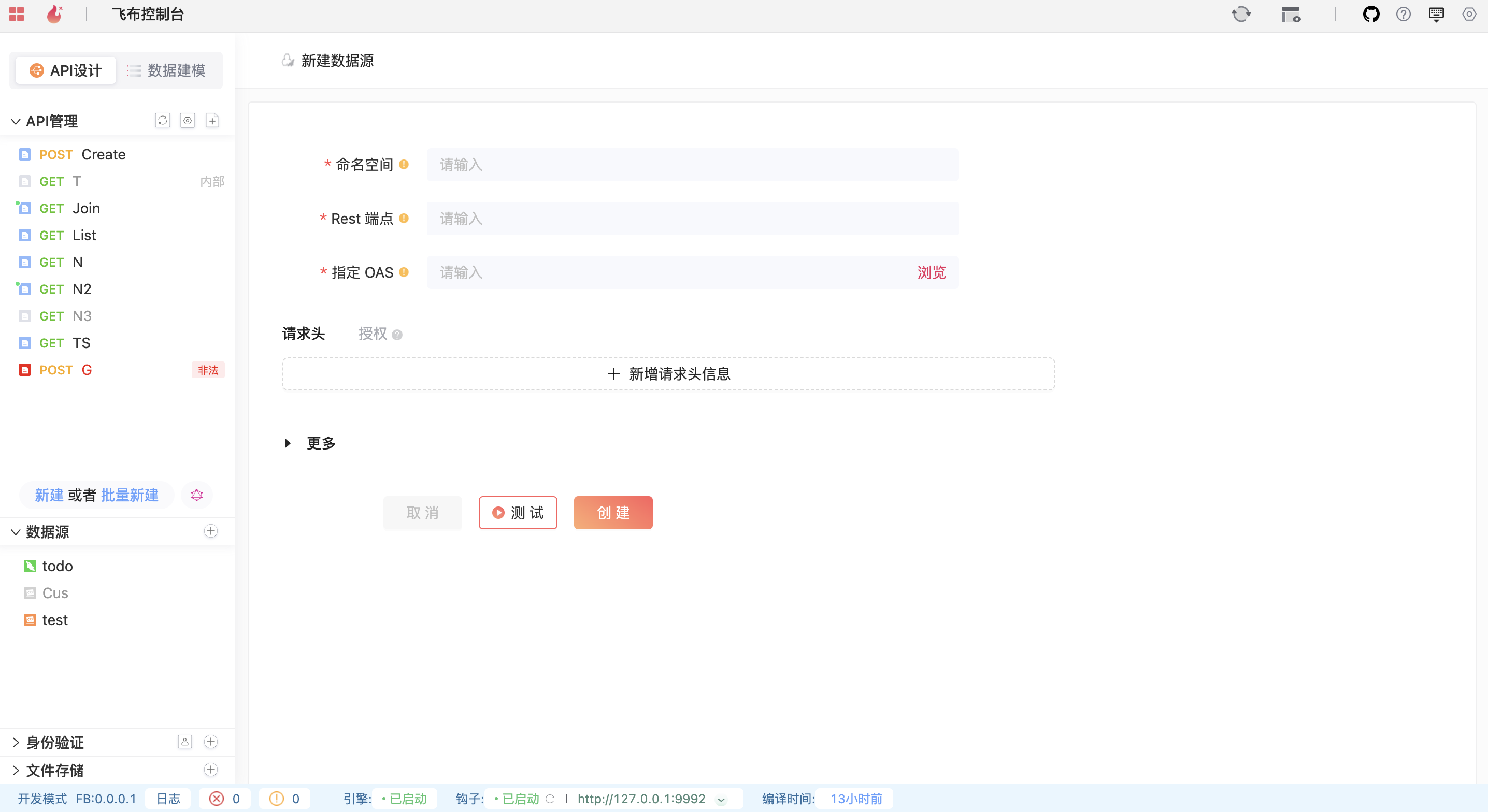Open the 身份验证 user icon
The height and width of the screenshot is (812, 1488).
(185, 742)
